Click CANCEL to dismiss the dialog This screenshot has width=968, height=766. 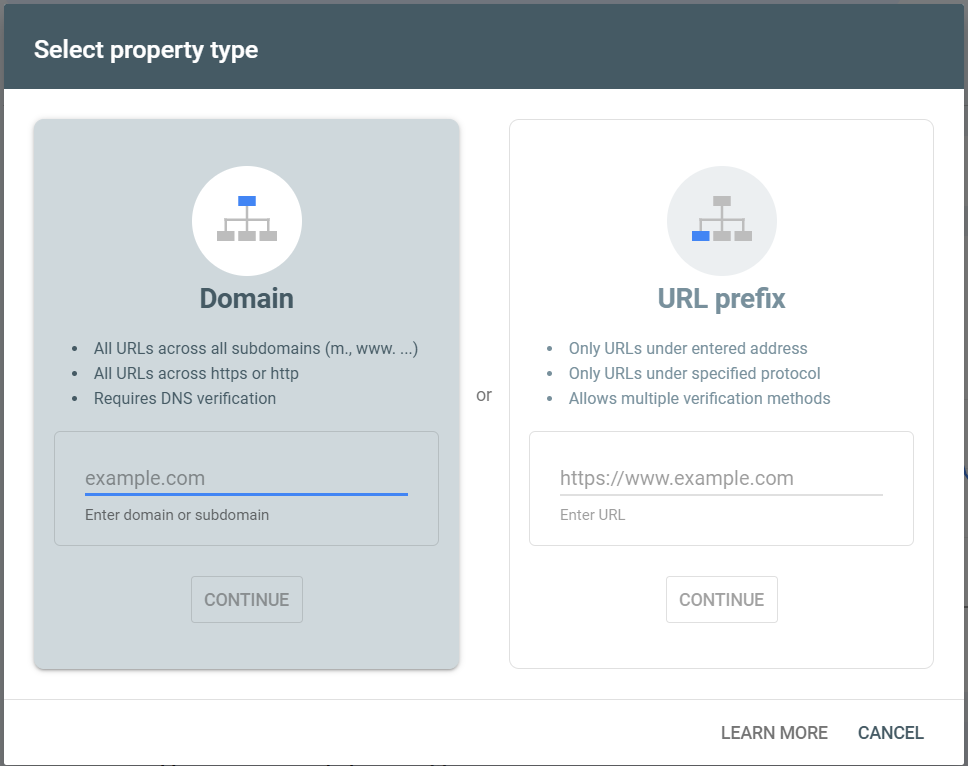coord(890,732)
